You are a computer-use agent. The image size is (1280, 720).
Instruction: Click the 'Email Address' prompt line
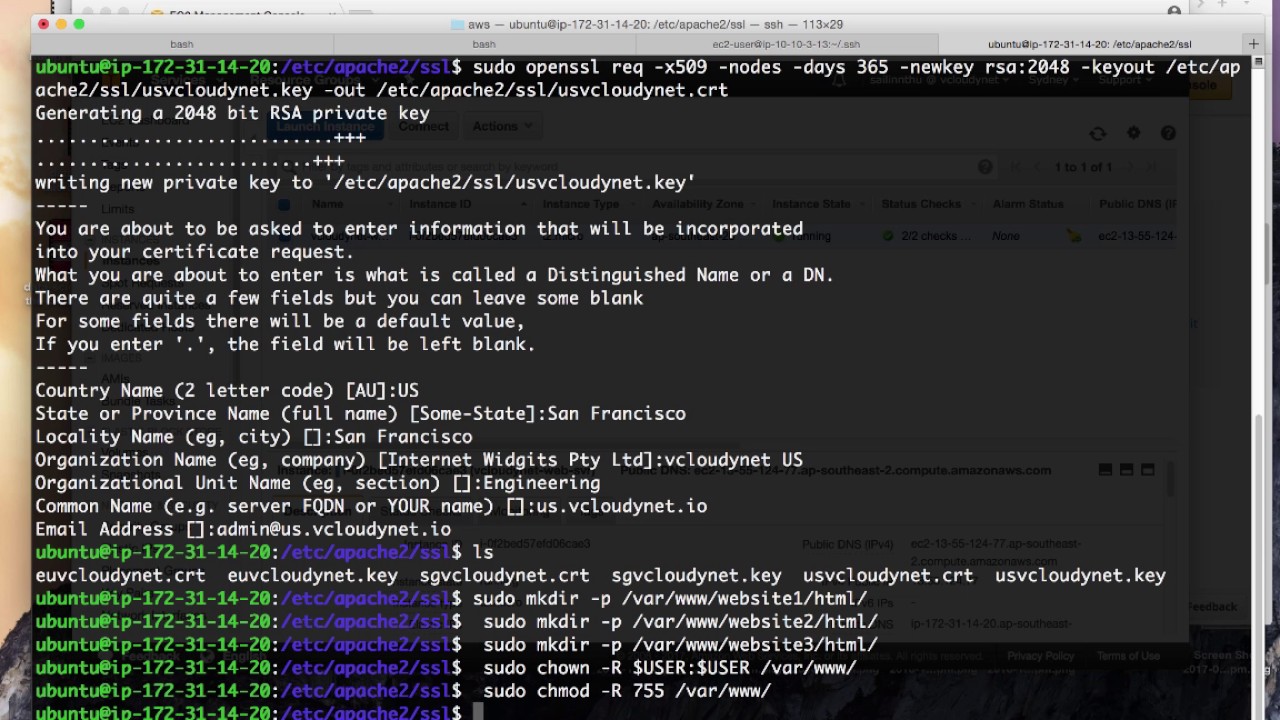243,529
